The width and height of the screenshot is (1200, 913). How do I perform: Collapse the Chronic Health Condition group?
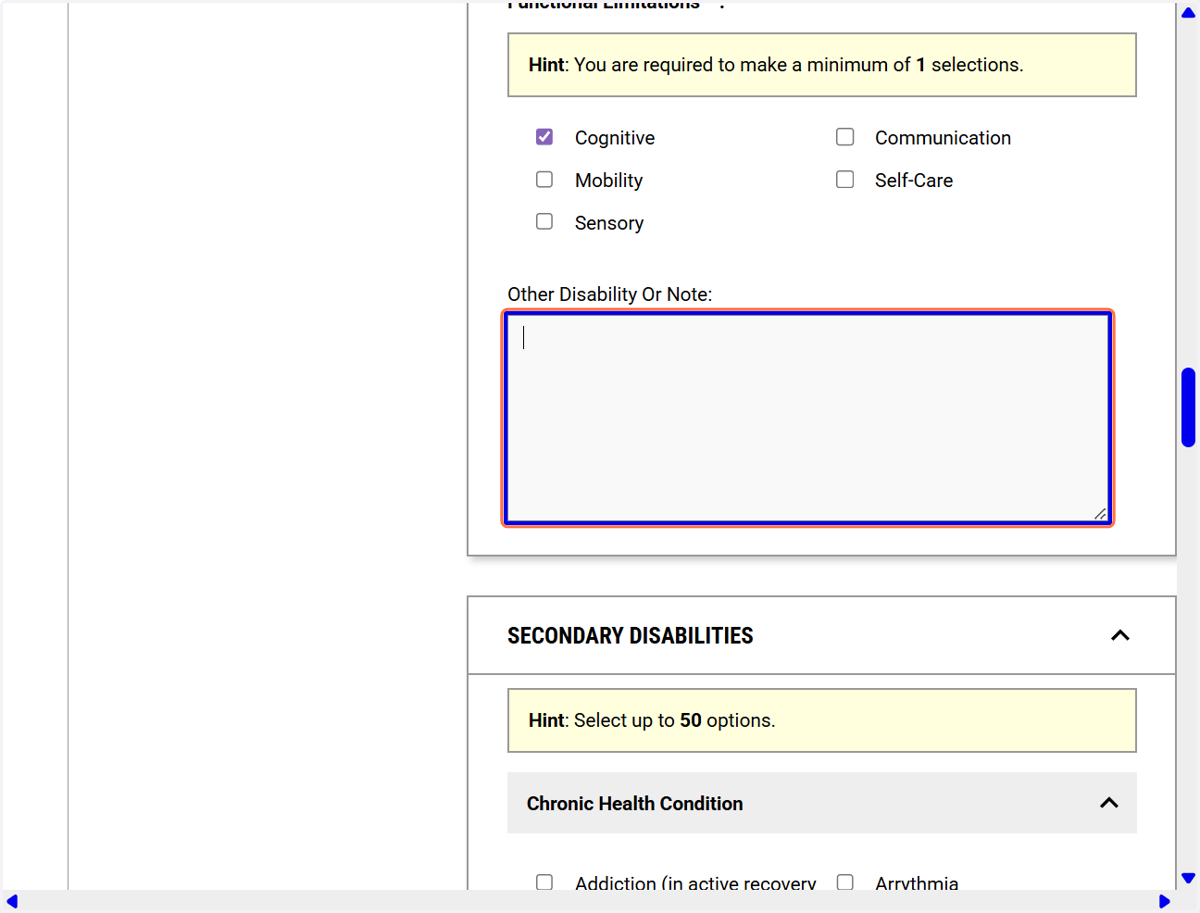[1109, 803]
